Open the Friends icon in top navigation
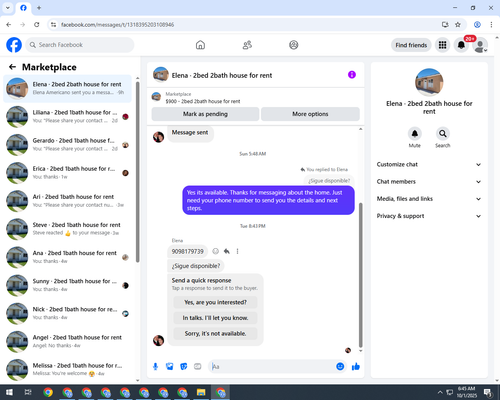This screenshot has height=400, width=500. (x=247, y=45)
